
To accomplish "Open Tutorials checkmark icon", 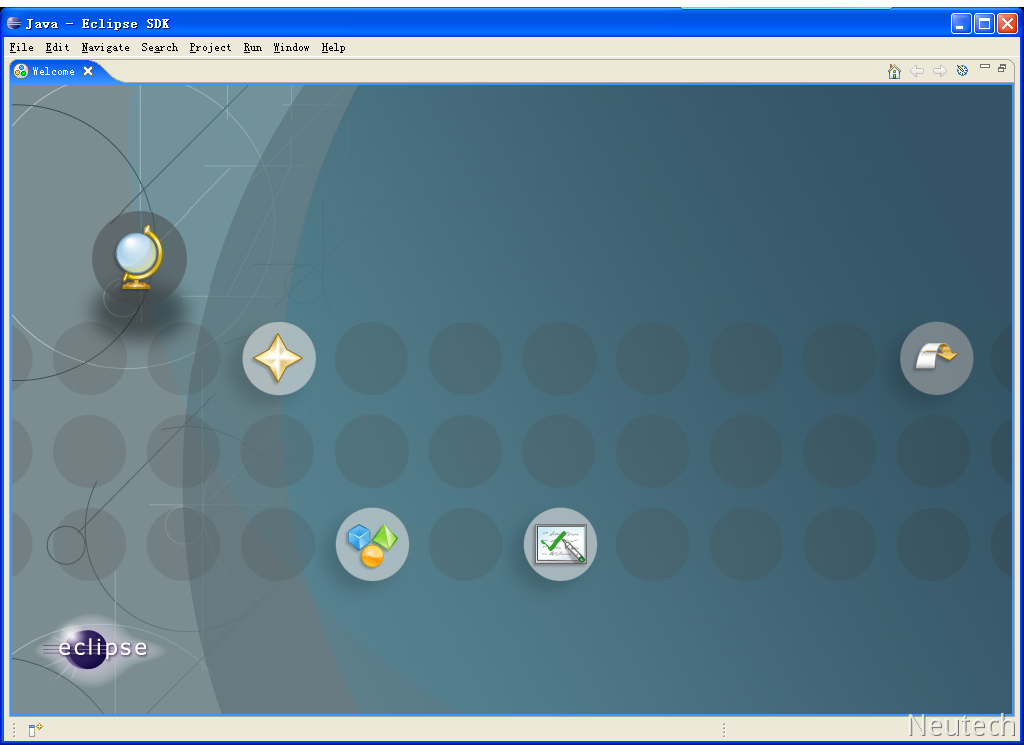I will [x=560, y=545].
